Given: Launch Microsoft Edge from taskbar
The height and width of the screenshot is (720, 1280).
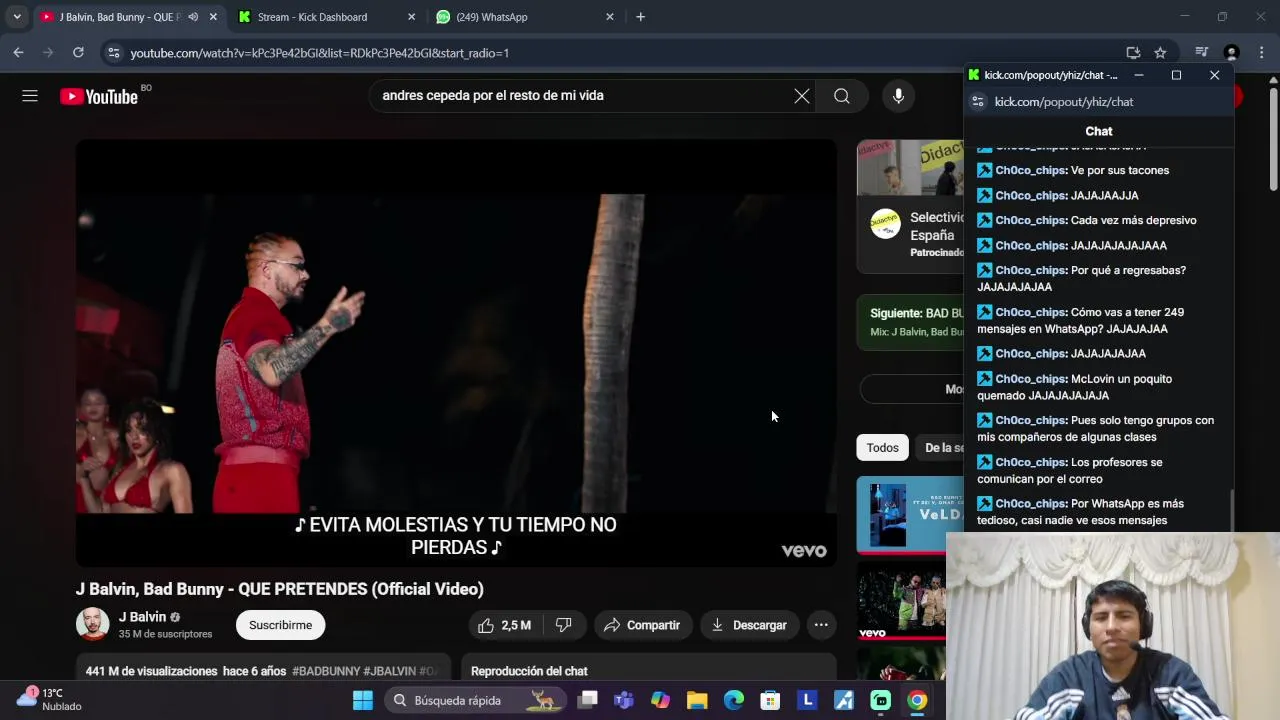Looking at the screenshot, I should pyautogui.click(x=734, y=700).
